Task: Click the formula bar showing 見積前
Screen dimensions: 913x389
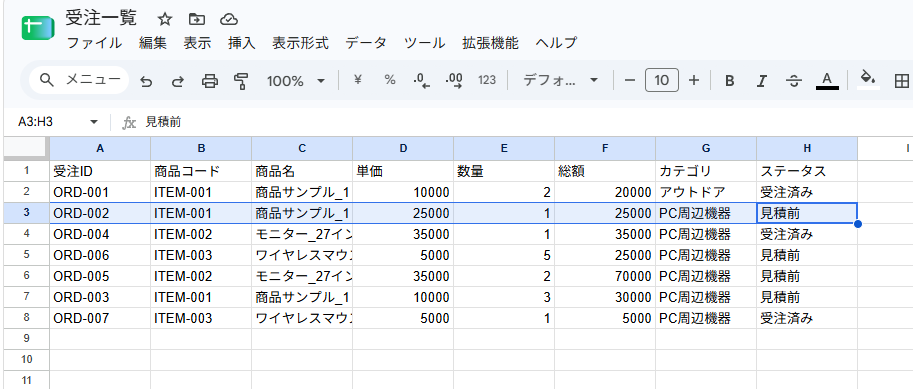Action: (524, 122)
